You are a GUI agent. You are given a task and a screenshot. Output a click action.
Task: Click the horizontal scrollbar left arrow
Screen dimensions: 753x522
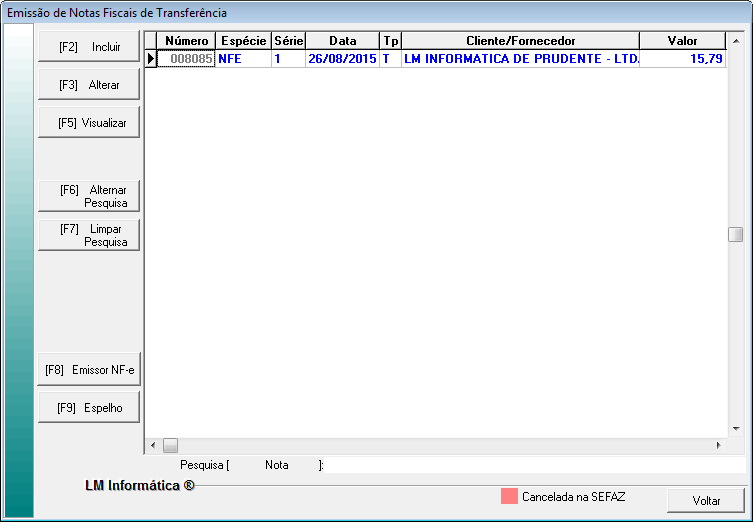[153, 445]
